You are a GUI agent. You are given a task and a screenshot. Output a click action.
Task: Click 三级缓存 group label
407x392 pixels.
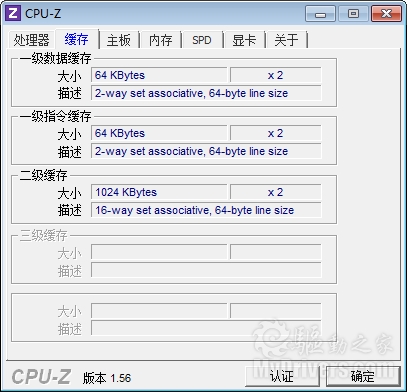tap(43, 236)
